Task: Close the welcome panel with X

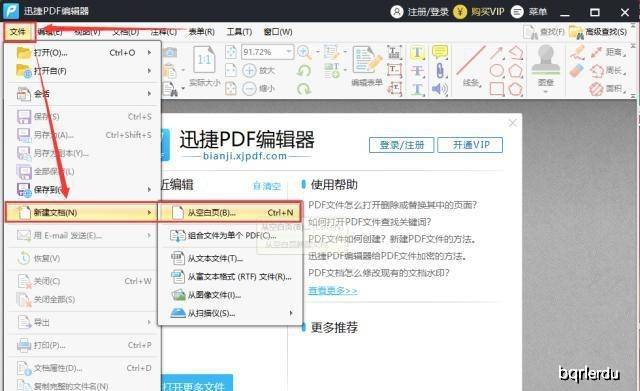Action: pyautogui.click(x=513, y=123)
